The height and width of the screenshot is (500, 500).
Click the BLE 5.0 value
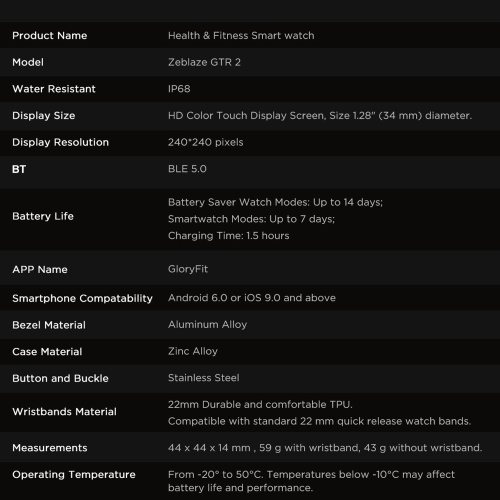(187, 169)
